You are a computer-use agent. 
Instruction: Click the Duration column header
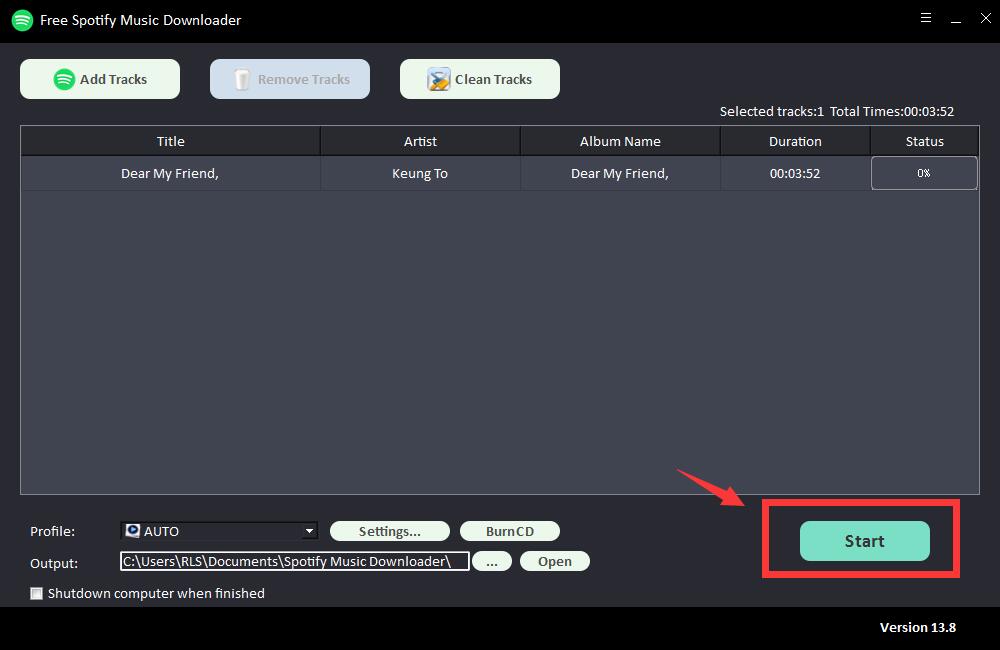[795, 141]
